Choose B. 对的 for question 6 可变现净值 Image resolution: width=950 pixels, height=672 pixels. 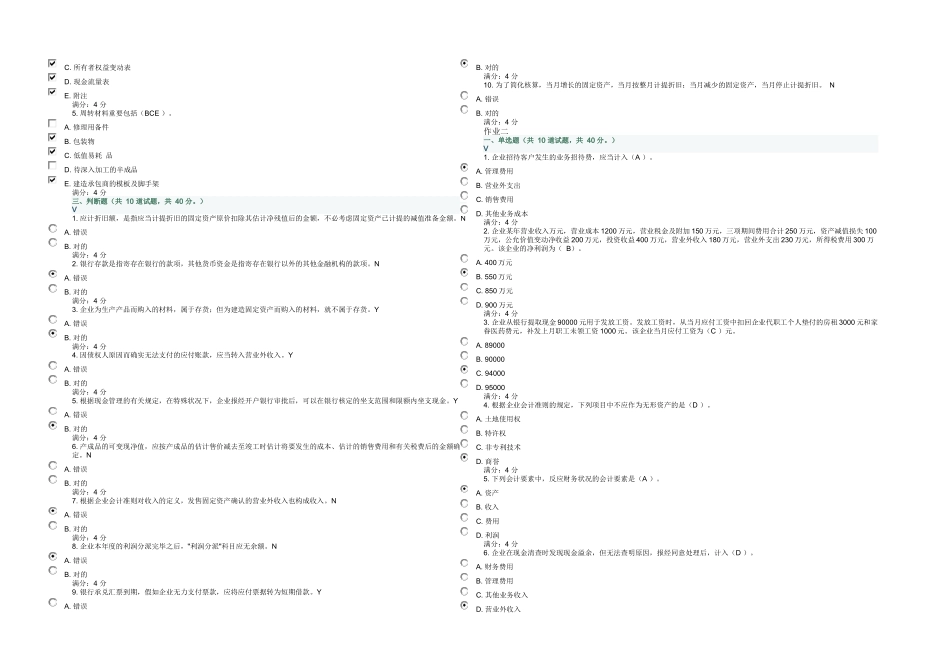[x=53, y=479]
